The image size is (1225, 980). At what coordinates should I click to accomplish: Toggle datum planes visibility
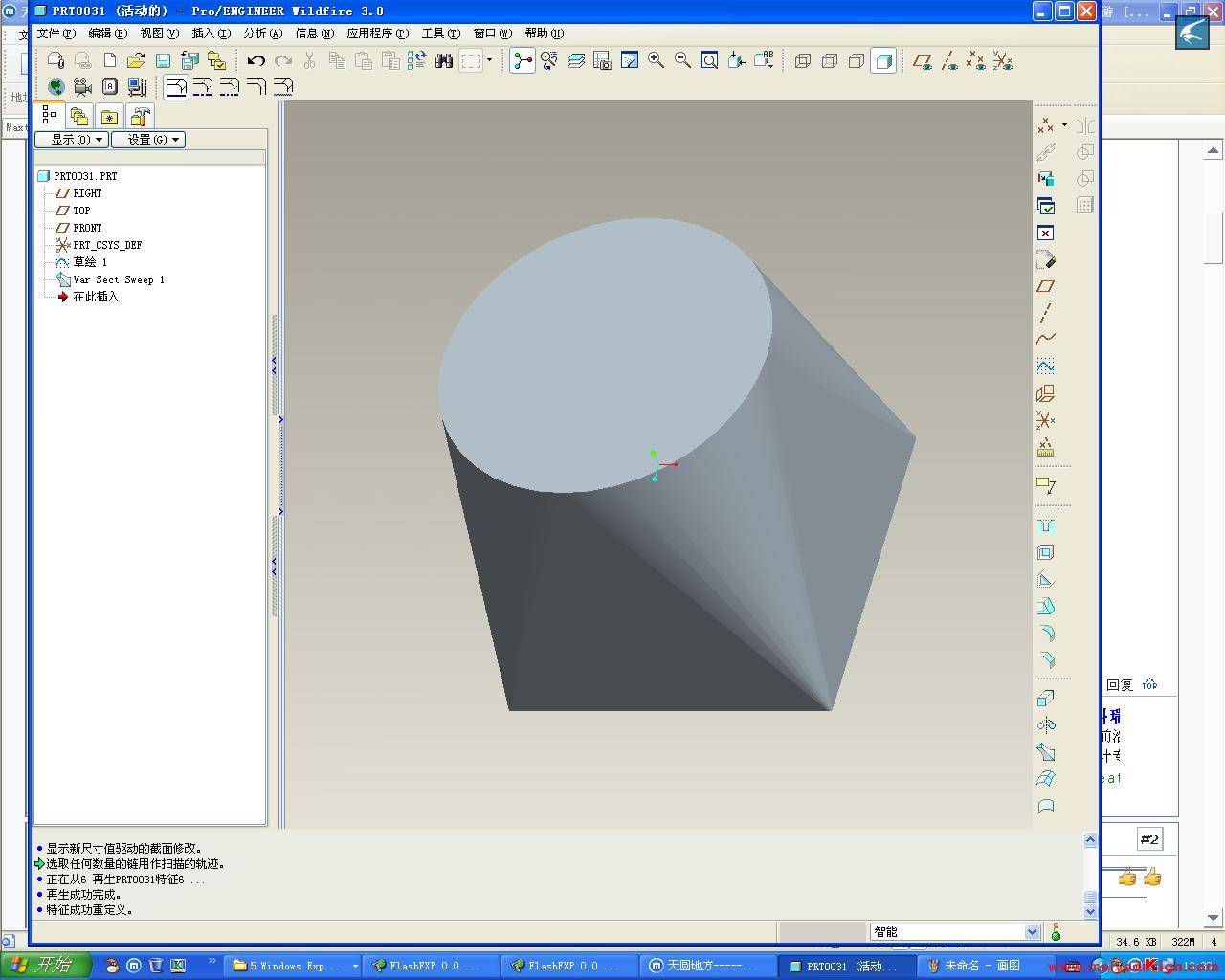923,60
